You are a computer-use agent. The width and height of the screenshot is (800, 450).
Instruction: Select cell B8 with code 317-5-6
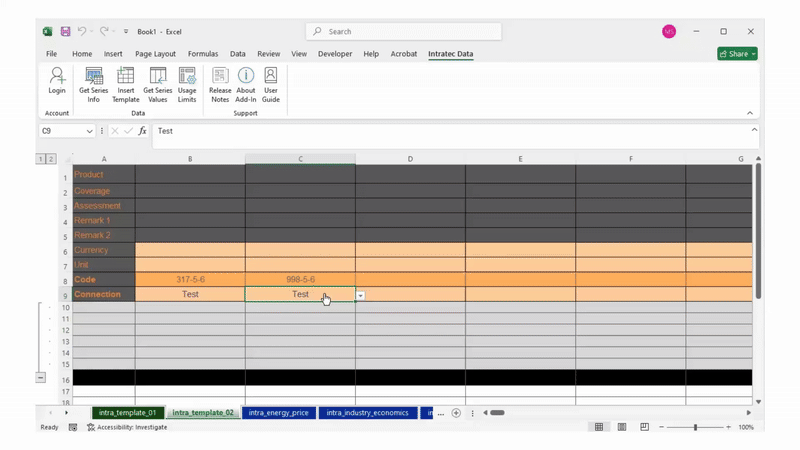point(190,280)
